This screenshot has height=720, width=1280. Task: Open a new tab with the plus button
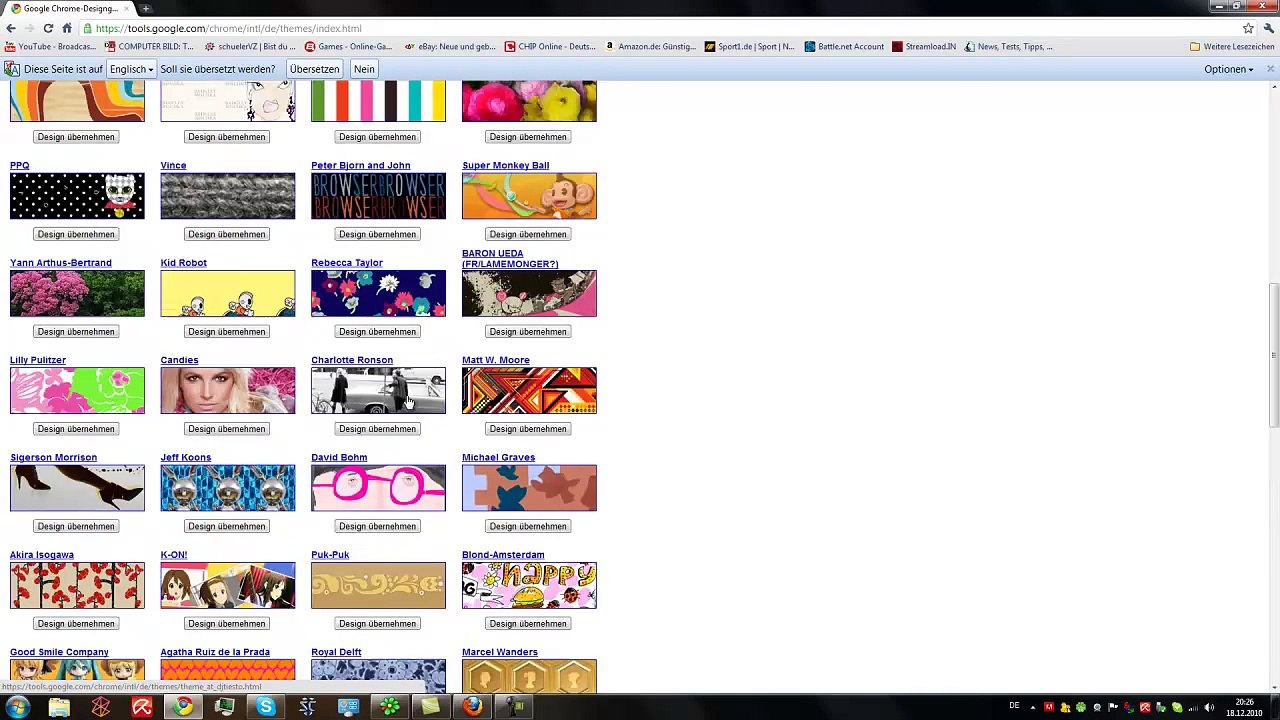point(146,8)
